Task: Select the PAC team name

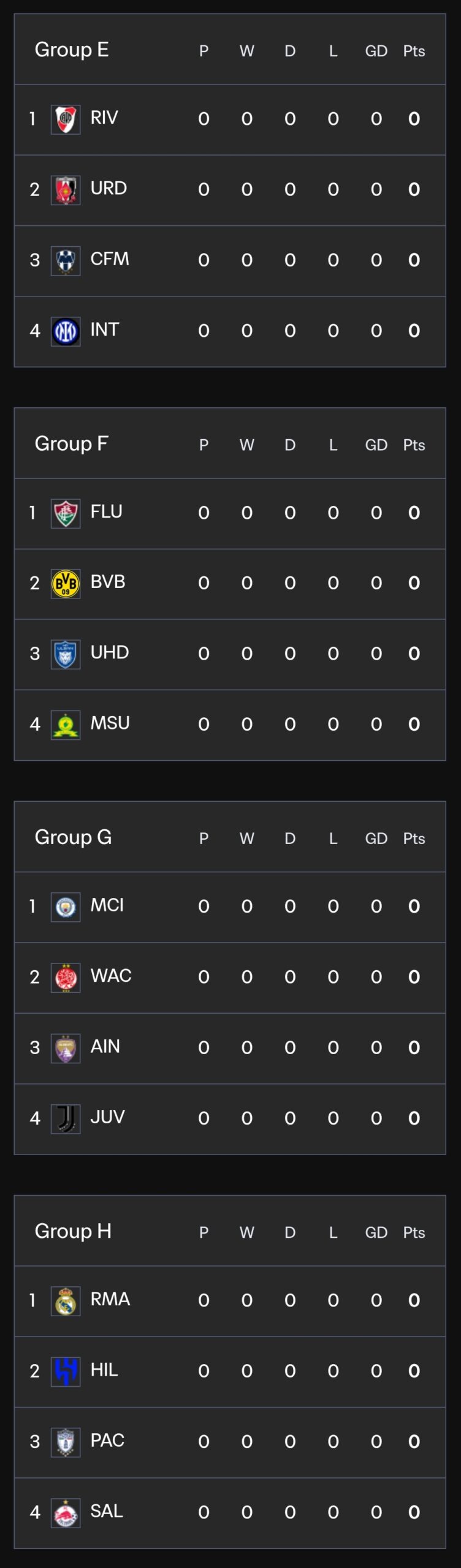Action: point(107,1440)
